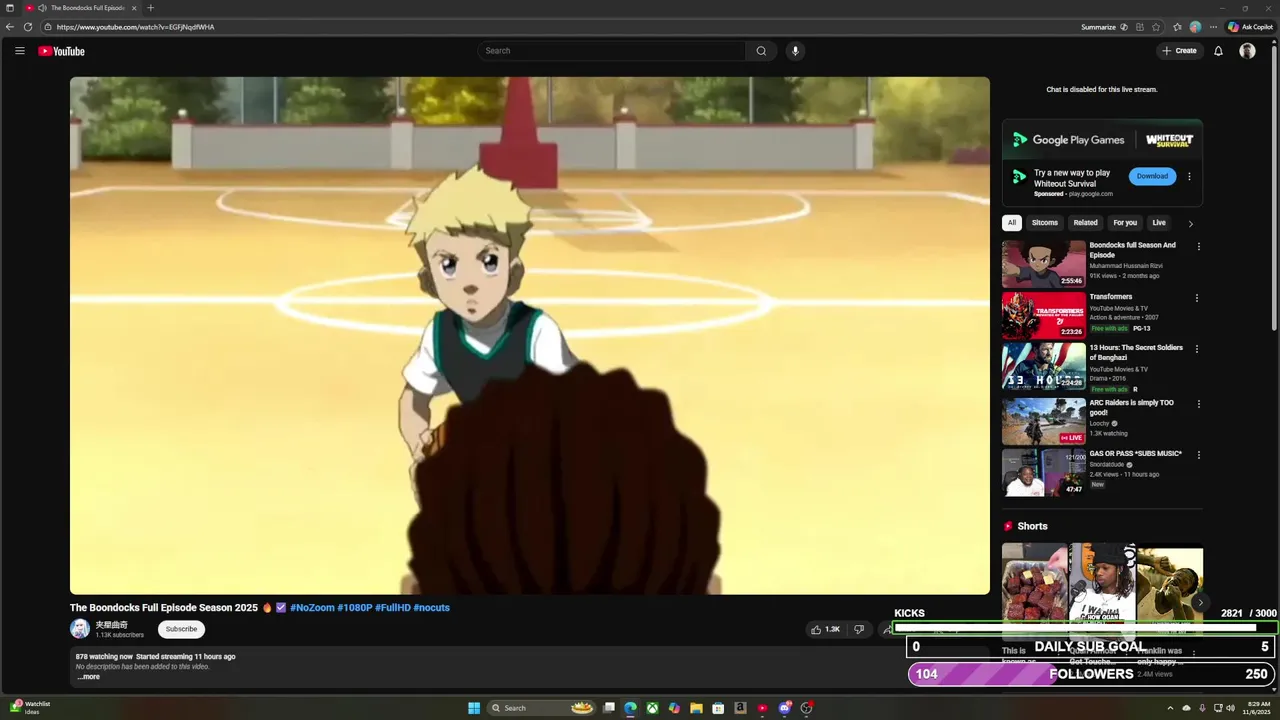Viewport: 1280px width, 720px height.
Task: Click the video player to pause
Action: coord(530,336)
